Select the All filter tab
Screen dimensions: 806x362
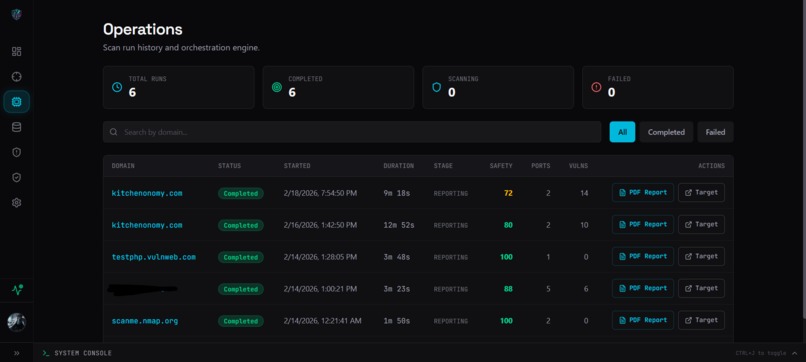[x=622, y=132]
